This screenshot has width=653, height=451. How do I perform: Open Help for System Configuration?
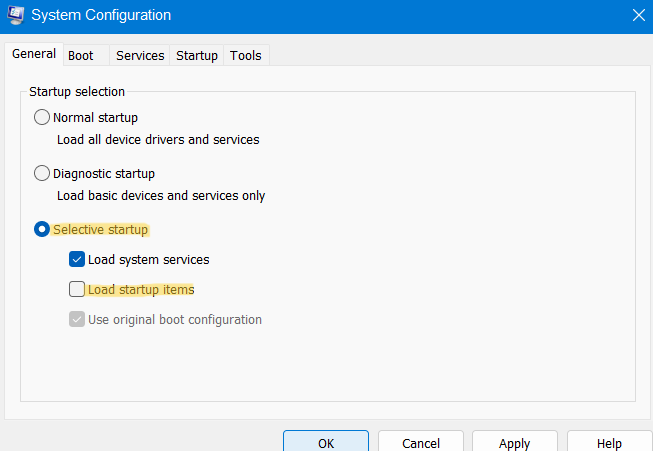click(x=609, y=443)
